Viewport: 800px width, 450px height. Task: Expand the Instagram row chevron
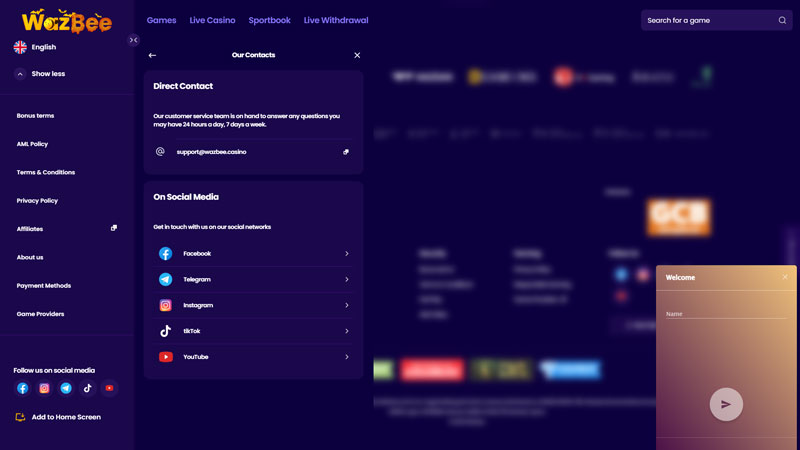(347, 305)
